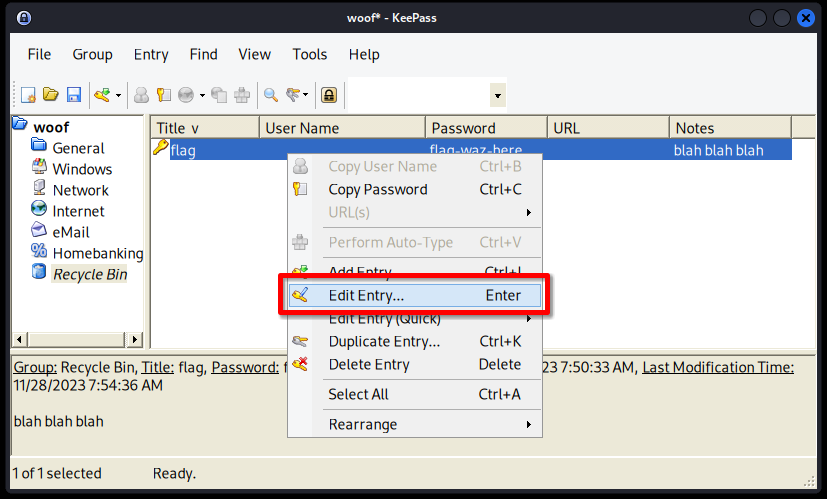Choose Delete Entry in context menu
Viewport: 827px width, 499px height.
pyautogui.click(x=415, y=364)
